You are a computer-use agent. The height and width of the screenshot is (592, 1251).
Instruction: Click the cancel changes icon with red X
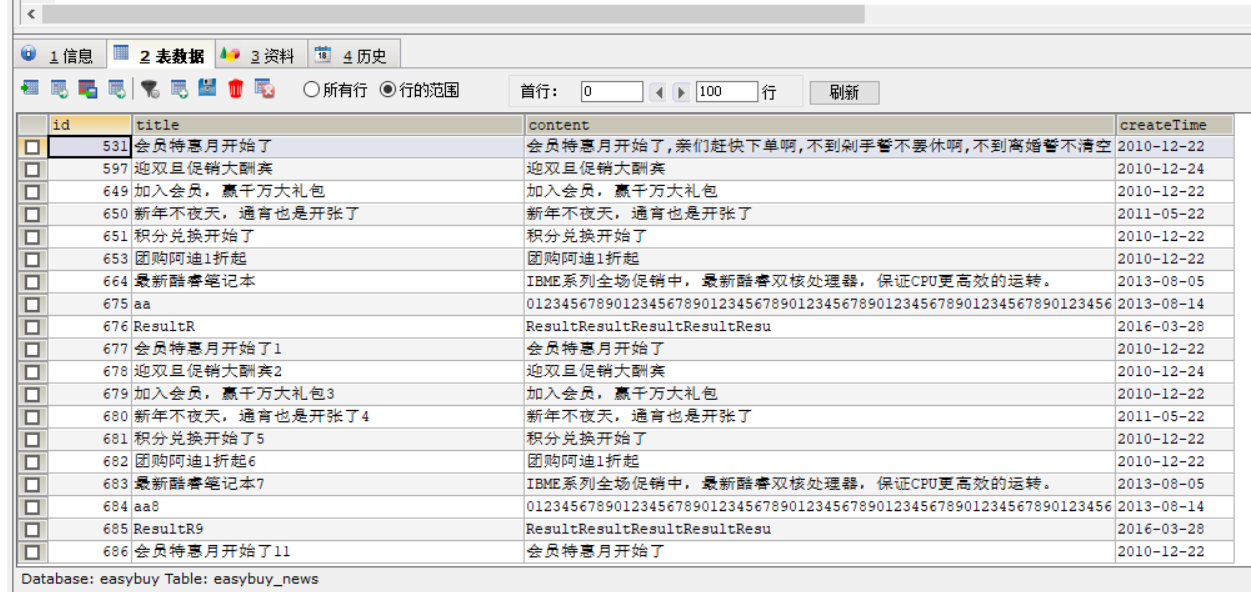click(x=265, y=89)
